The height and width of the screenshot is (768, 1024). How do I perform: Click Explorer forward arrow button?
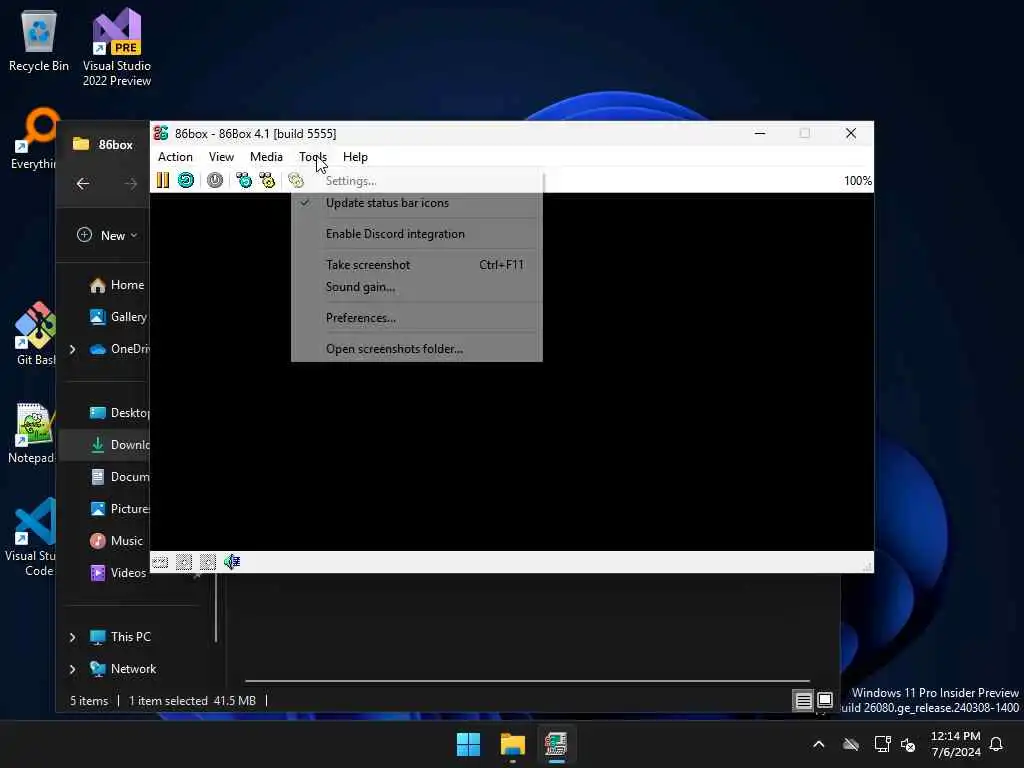pyautogui.click(x=131, y=184)
